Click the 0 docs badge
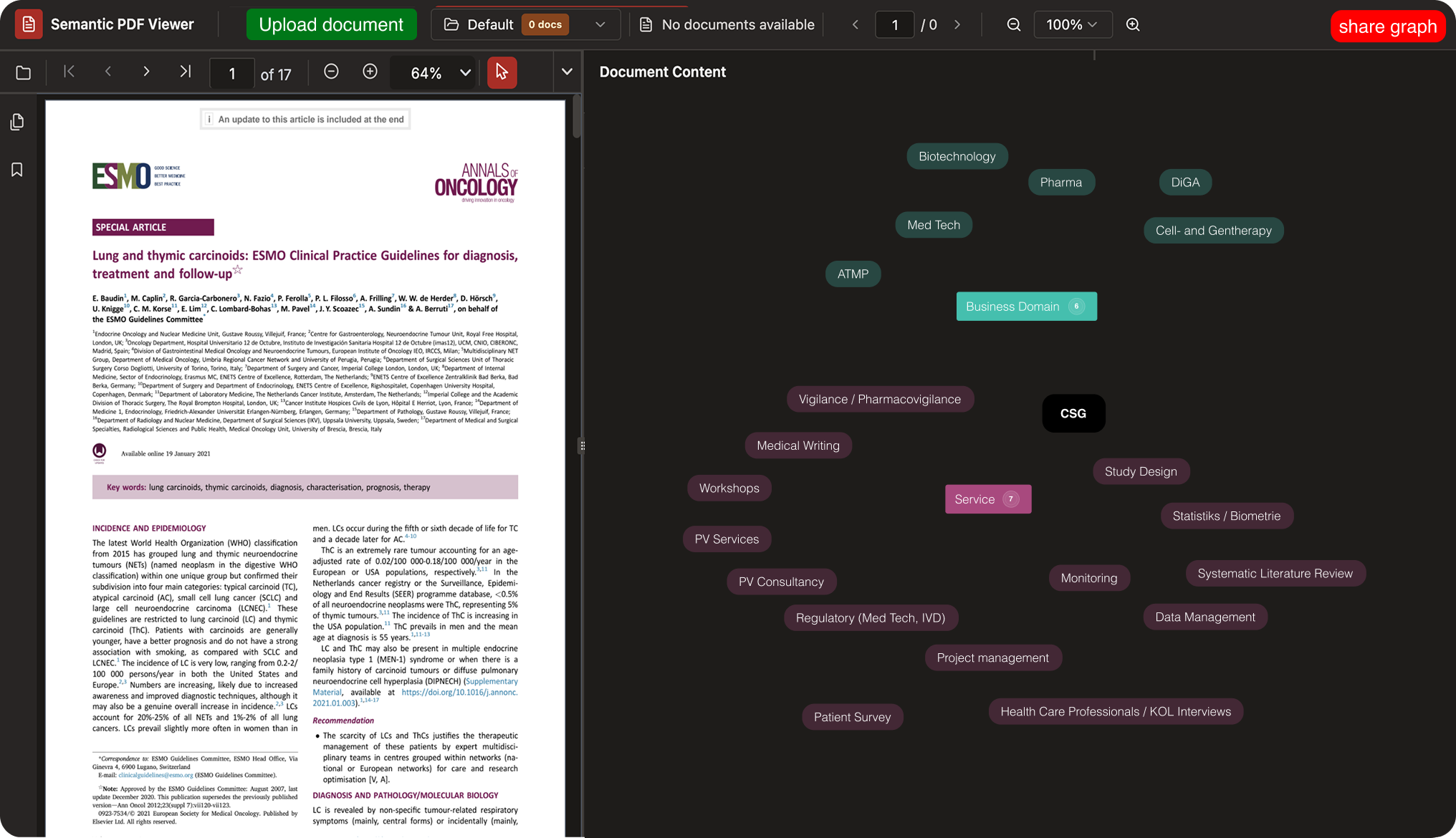1456x838 pixels. [x=545, y=24]
